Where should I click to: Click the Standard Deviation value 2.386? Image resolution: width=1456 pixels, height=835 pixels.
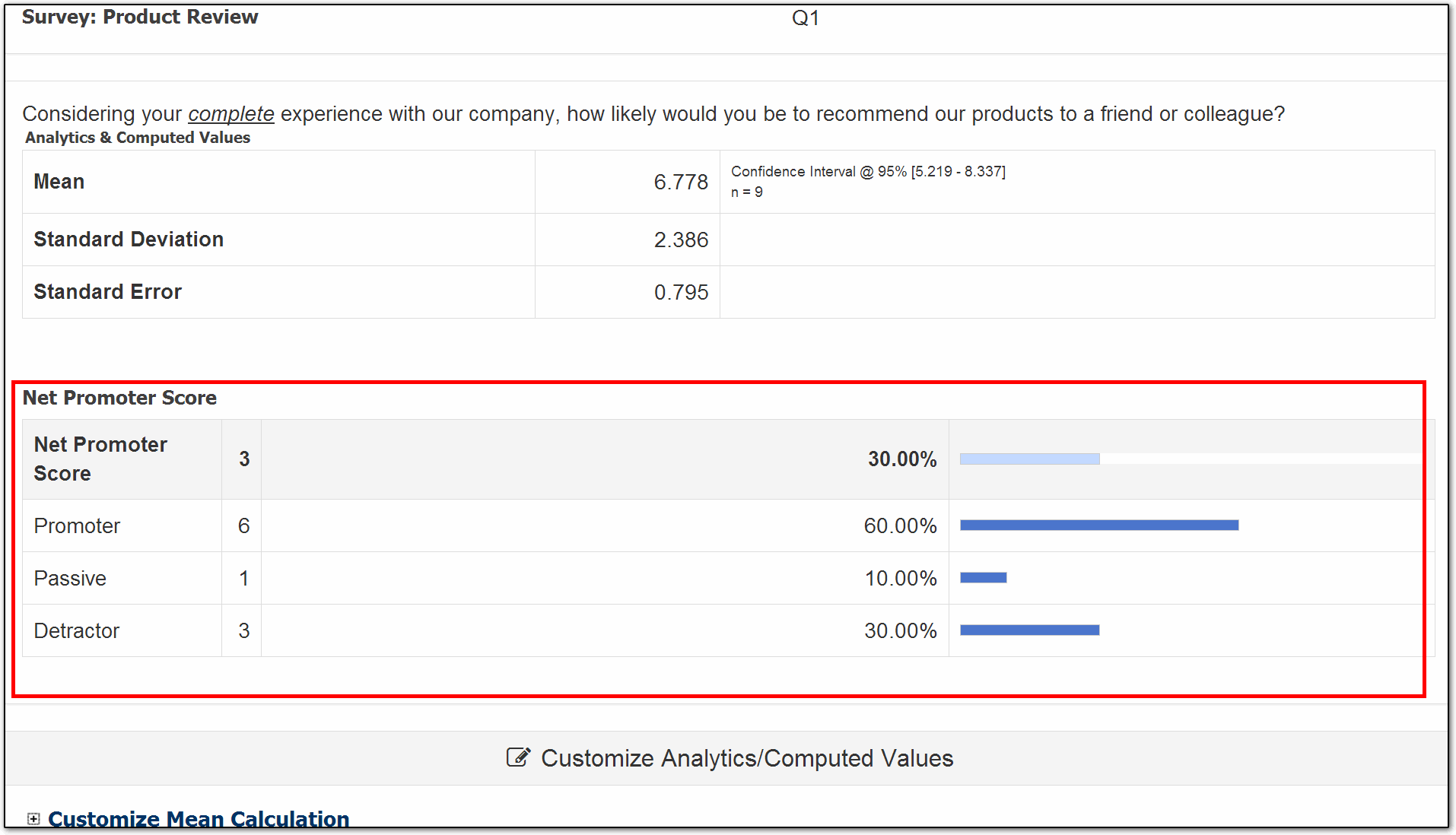[x=681, y=240]
